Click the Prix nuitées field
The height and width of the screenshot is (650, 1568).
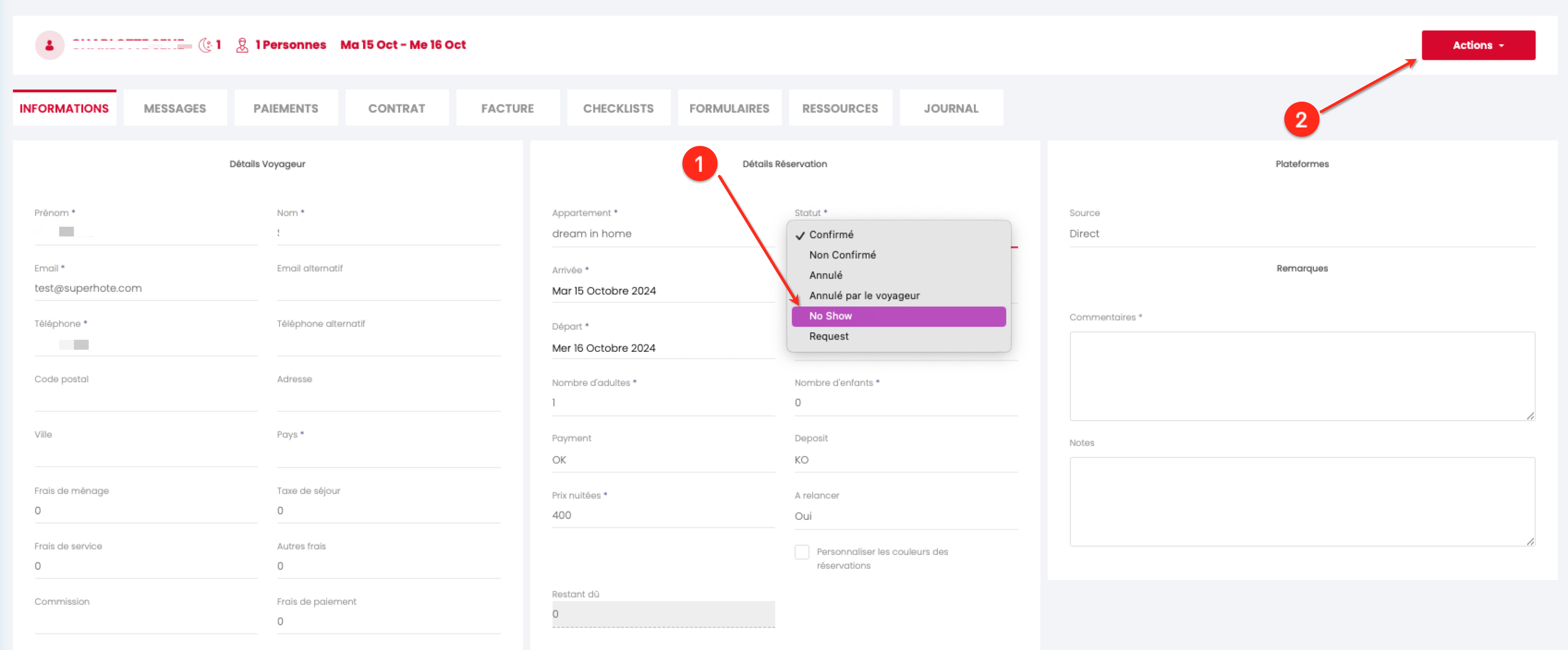coord(663,516)
